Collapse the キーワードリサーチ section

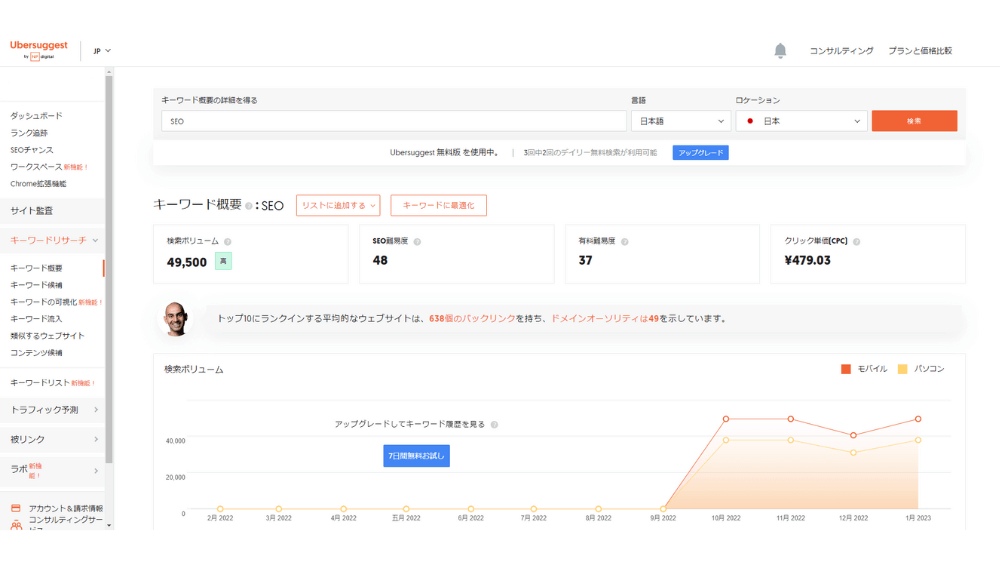click(53, 240)
